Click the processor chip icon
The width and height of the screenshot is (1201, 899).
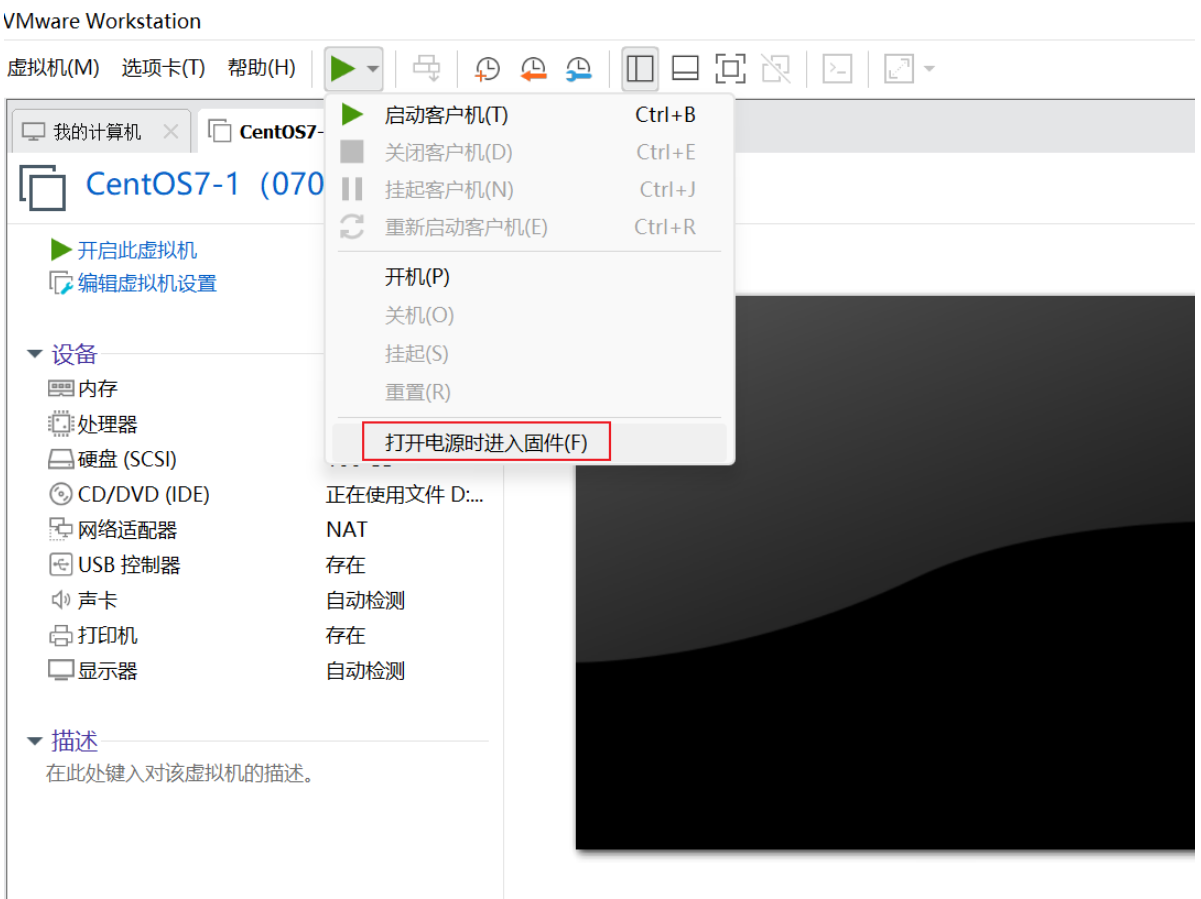(x=61, y=424)
